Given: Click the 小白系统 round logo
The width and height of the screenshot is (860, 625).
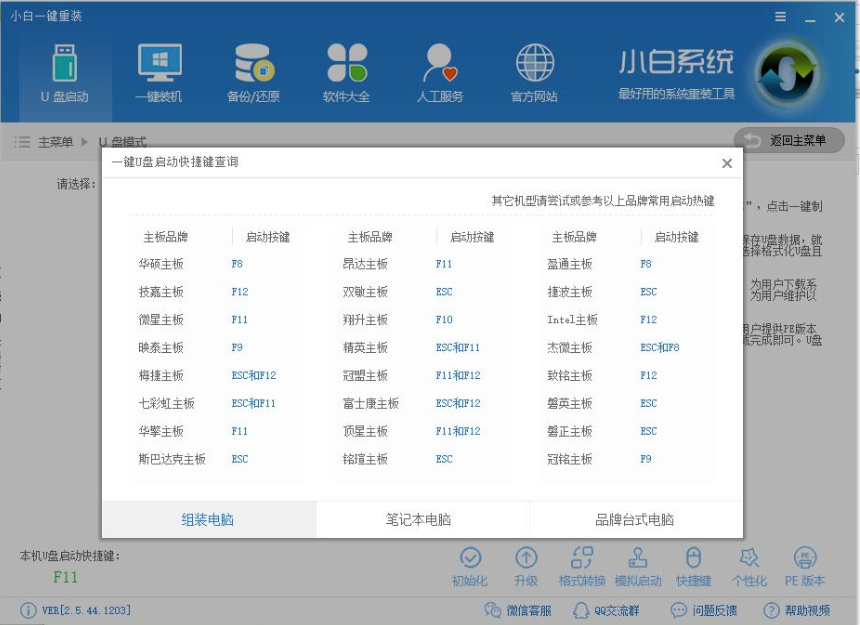Looking at the screenshot, I should [786, 74].
